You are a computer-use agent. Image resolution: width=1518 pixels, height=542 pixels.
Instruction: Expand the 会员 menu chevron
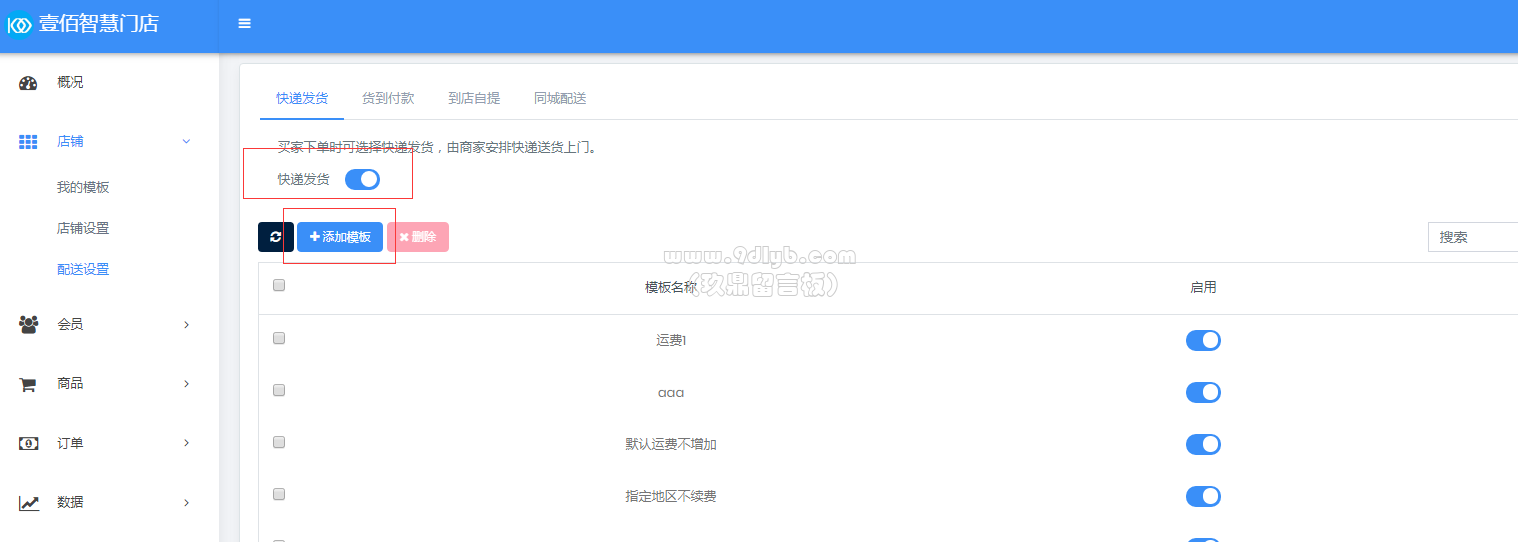click(x=186, y=324)
